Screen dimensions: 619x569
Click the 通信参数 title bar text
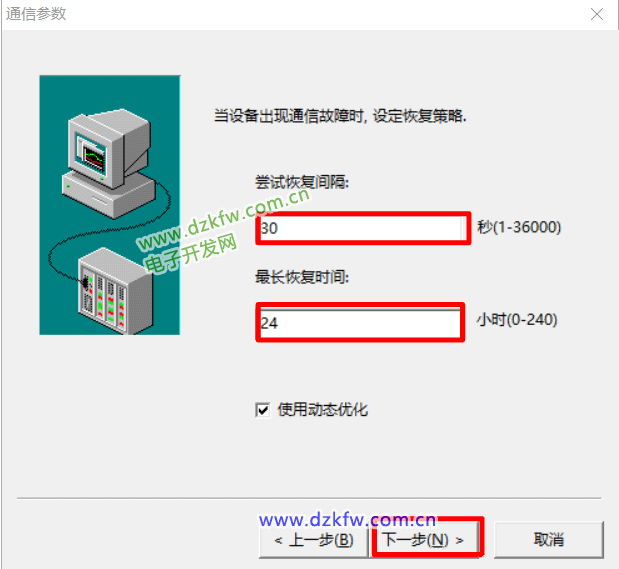tap(36, 14)
